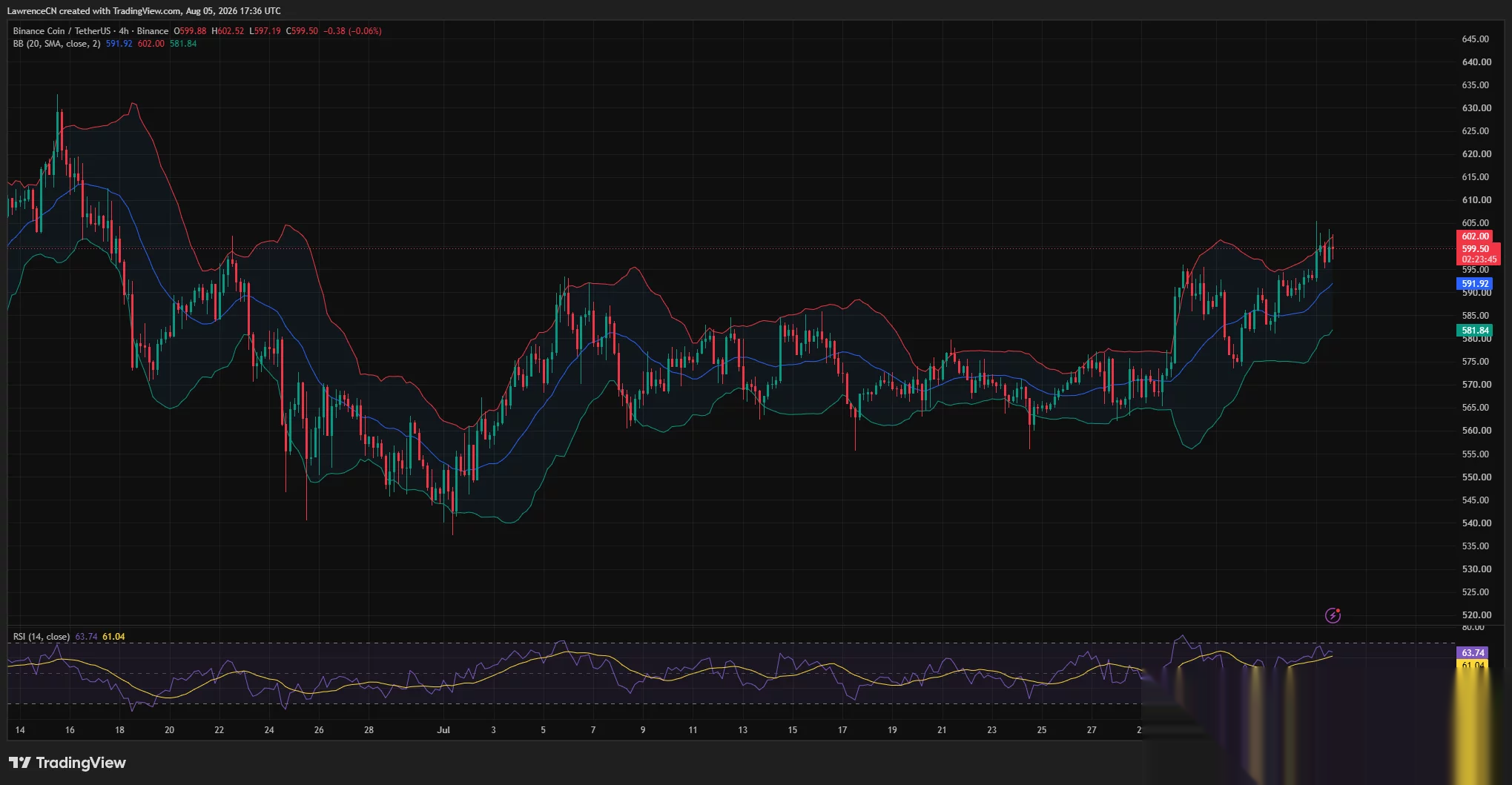This screenshot has width=1512, height=785.
Task: Click date 18 on the time axis
Action: coord(119,730)
